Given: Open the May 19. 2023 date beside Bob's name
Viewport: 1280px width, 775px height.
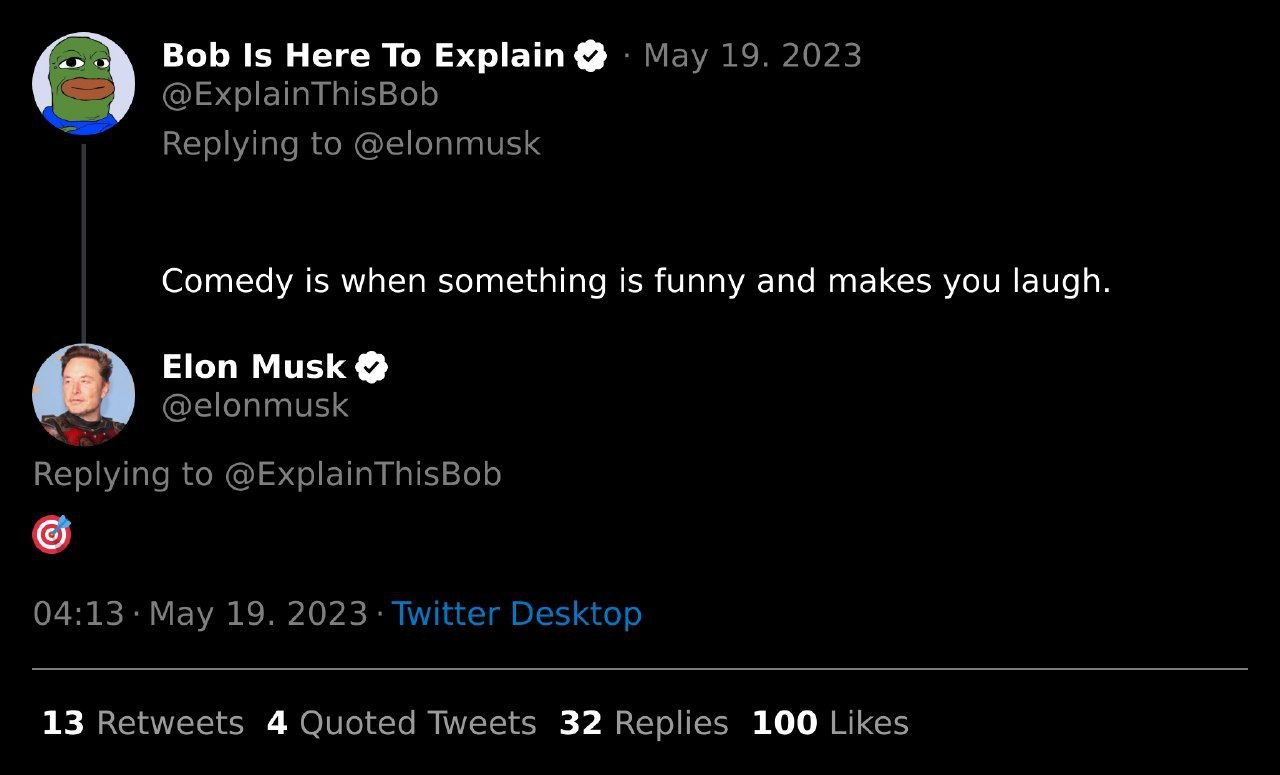Looking at the screenshot, I should [752, 56].
